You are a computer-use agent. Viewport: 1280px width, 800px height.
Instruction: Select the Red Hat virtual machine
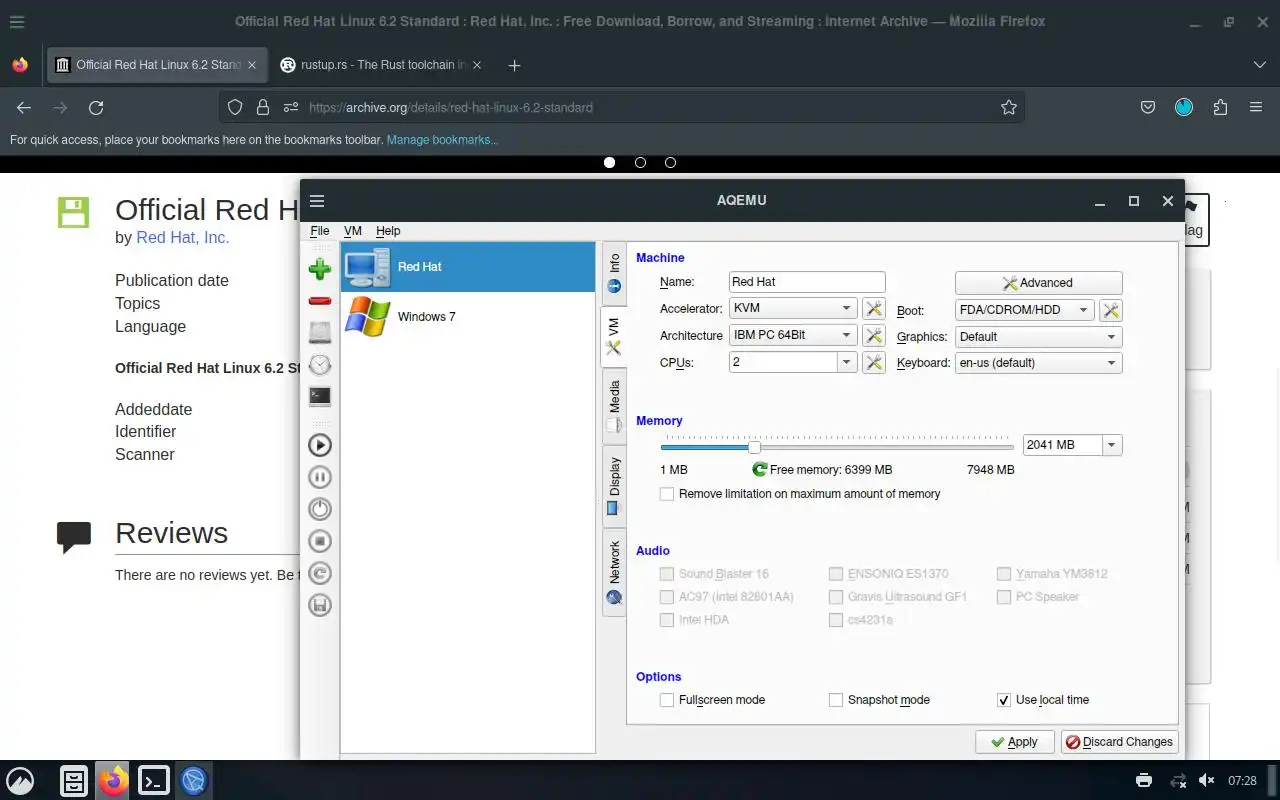coord(468,267)
